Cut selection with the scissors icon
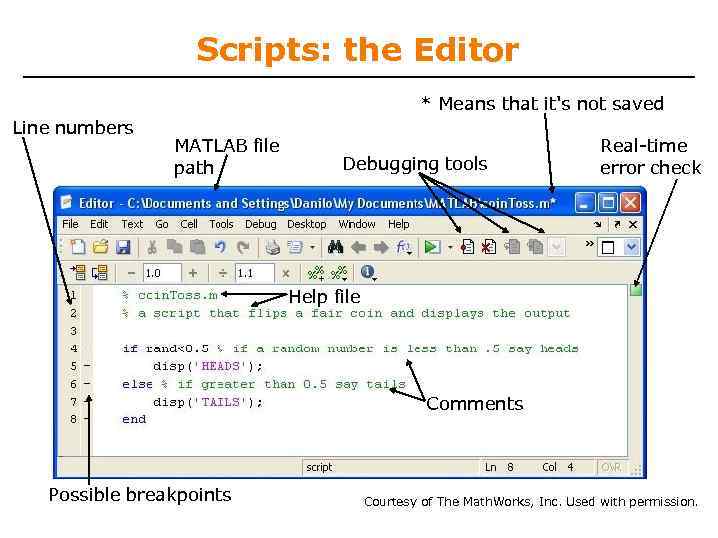 (152, 247)
